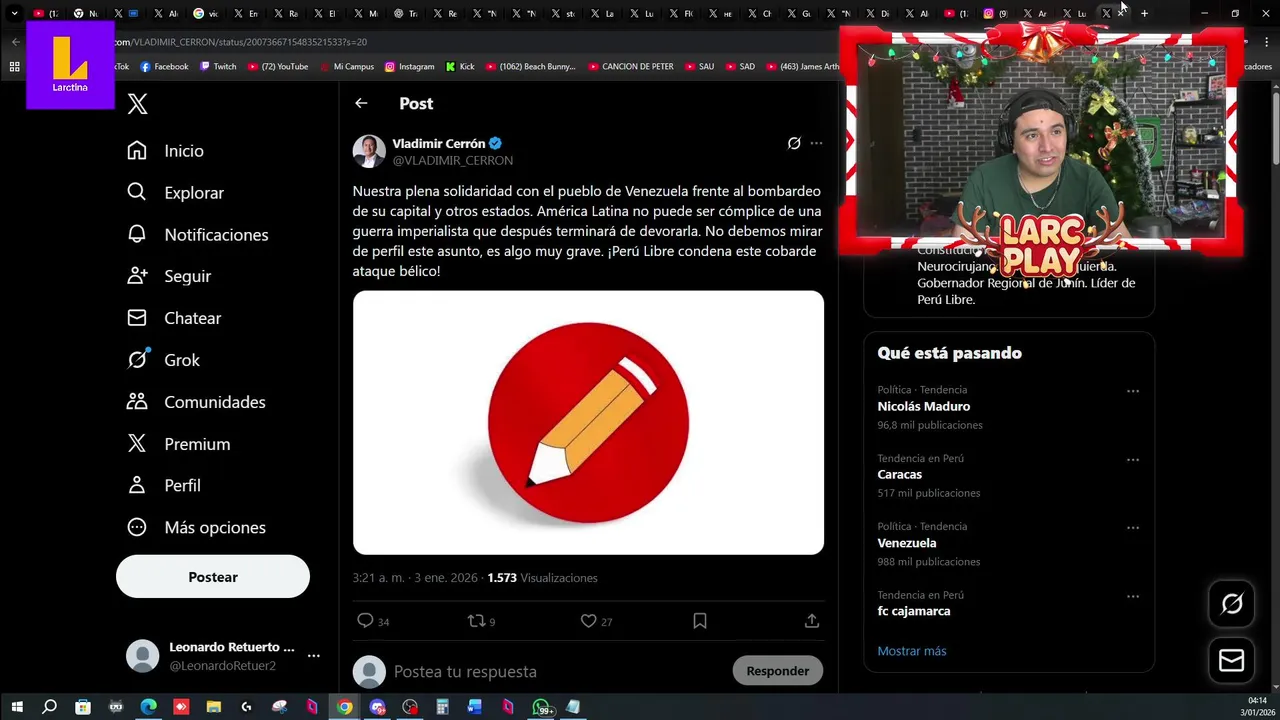The image size is (1280, 720).
Task: Open Premium in the sidebar
Action: 179,444
